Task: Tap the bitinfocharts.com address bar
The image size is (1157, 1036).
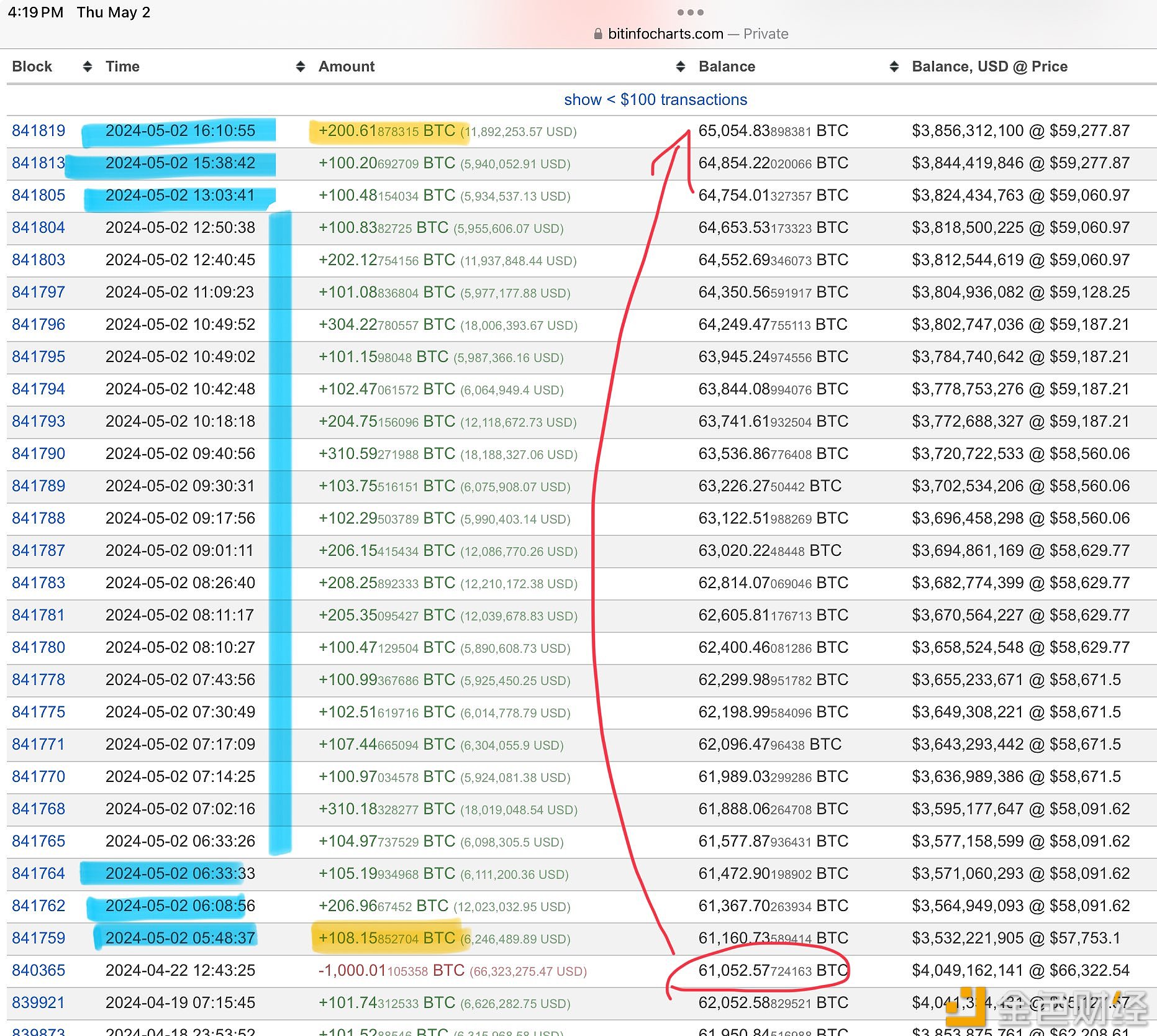Action: 691,34
